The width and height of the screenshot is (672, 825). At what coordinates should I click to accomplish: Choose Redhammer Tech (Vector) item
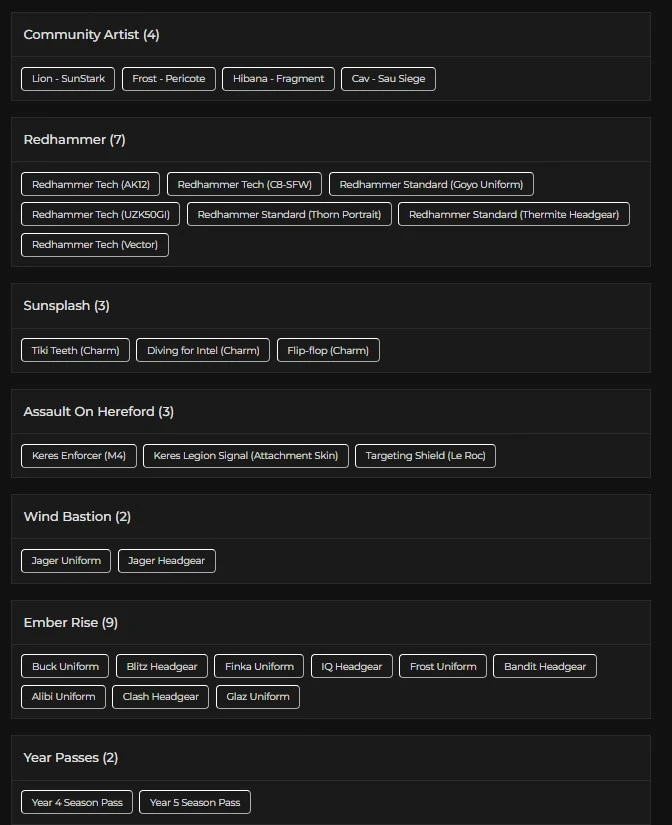[95, 244]
